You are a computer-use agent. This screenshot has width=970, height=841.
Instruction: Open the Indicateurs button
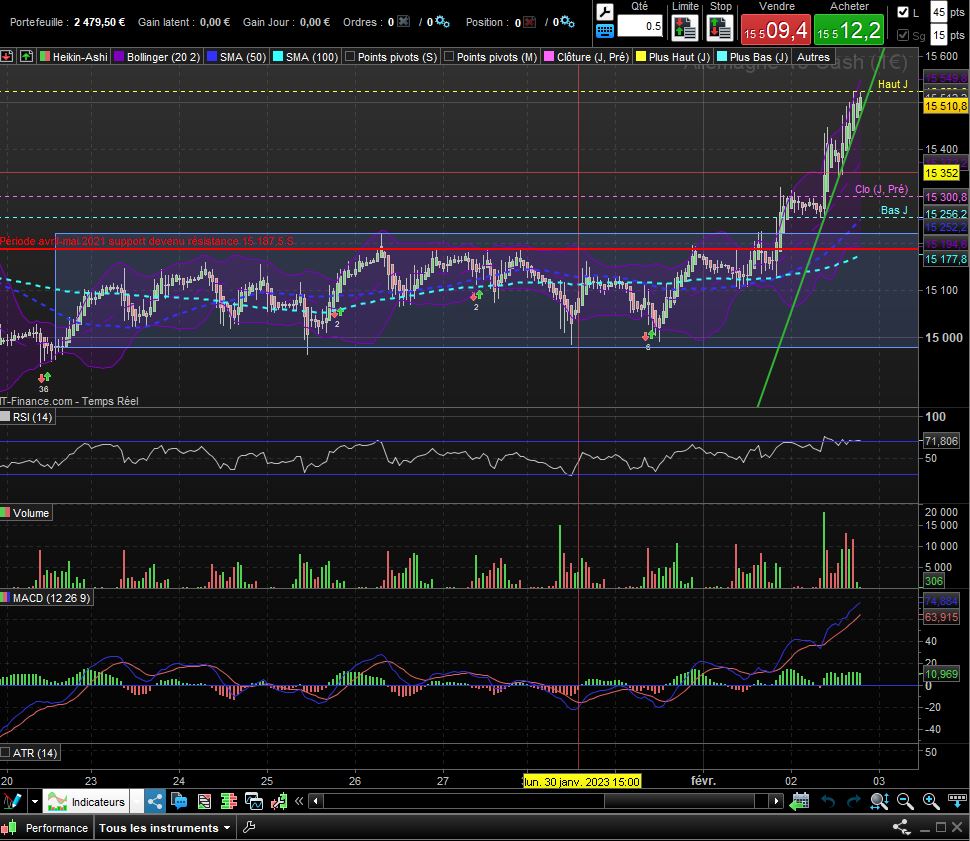pyautogui.click(x=87, y=801)
